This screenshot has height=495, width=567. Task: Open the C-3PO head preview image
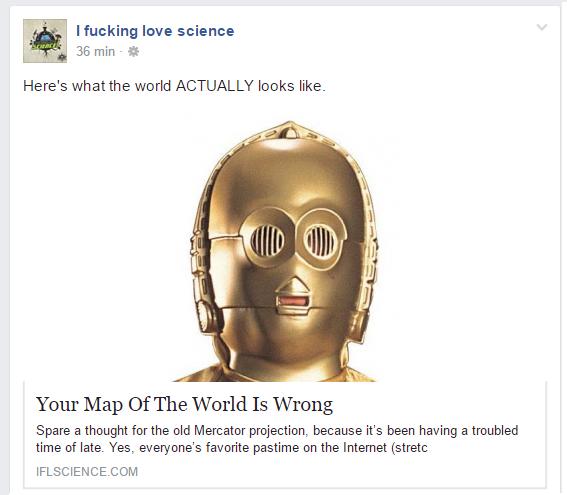pos(284,250)
